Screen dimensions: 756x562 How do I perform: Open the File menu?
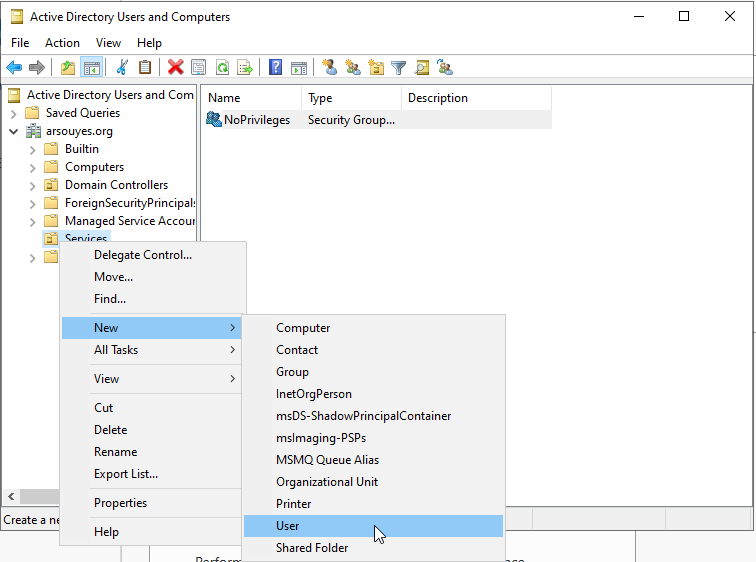(20, 43)
